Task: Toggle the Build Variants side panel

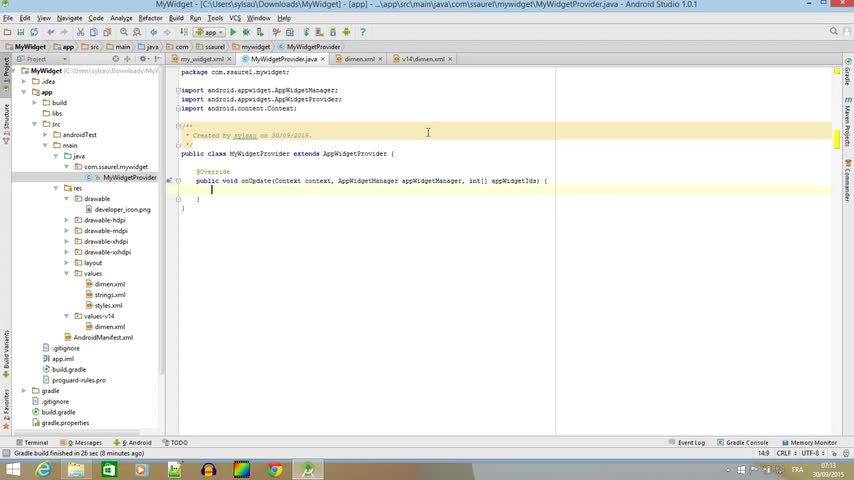Action: pyautogui.click(x=5, y=345)
